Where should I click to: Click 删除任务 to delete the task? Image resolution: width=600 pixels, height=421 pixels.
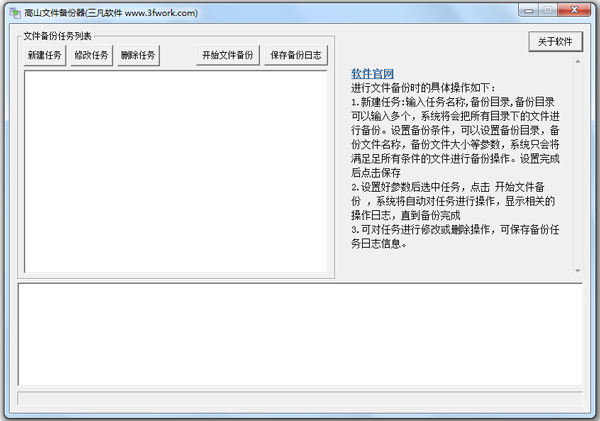click(x=138, y=55)
